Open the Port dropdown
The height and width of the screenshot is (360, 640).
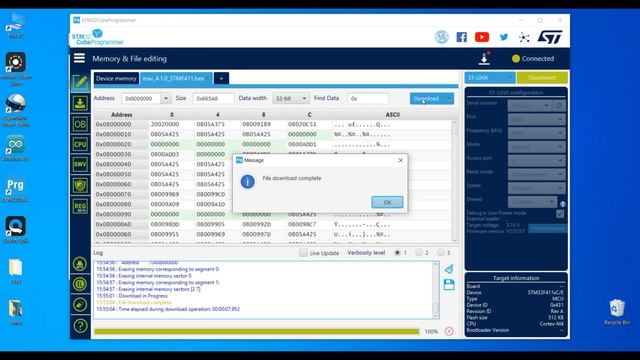coord(537,119)
